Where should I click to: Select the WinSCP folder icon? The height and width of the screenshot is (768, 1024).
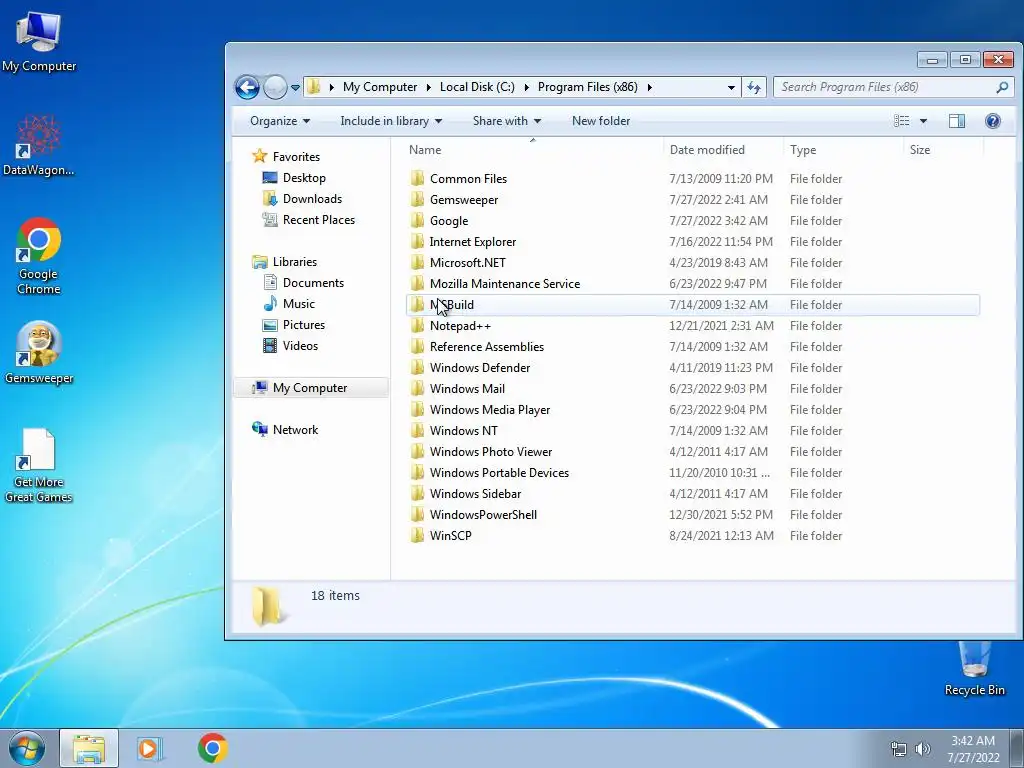click(x=417, y=536)
